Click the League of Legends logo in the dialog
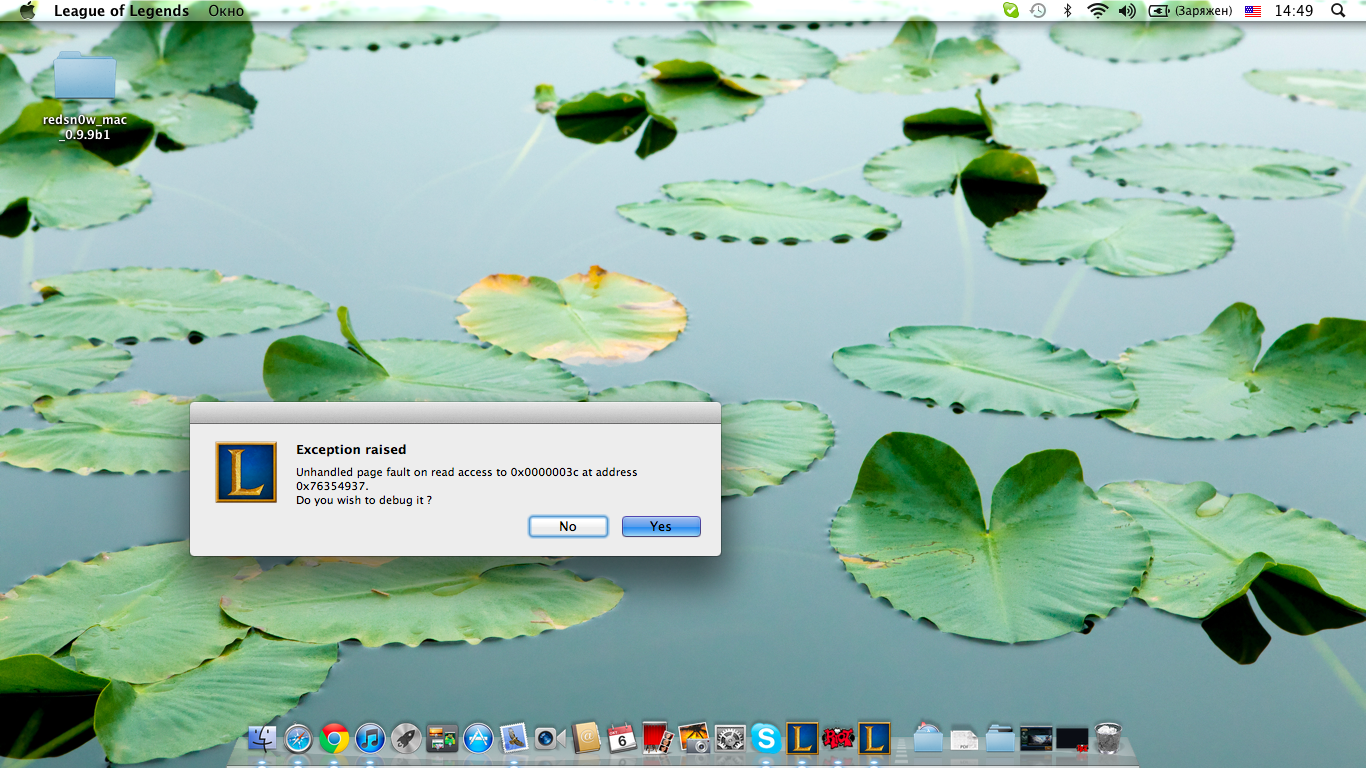This screenshot has width=1366, height=768. (246, 472)
